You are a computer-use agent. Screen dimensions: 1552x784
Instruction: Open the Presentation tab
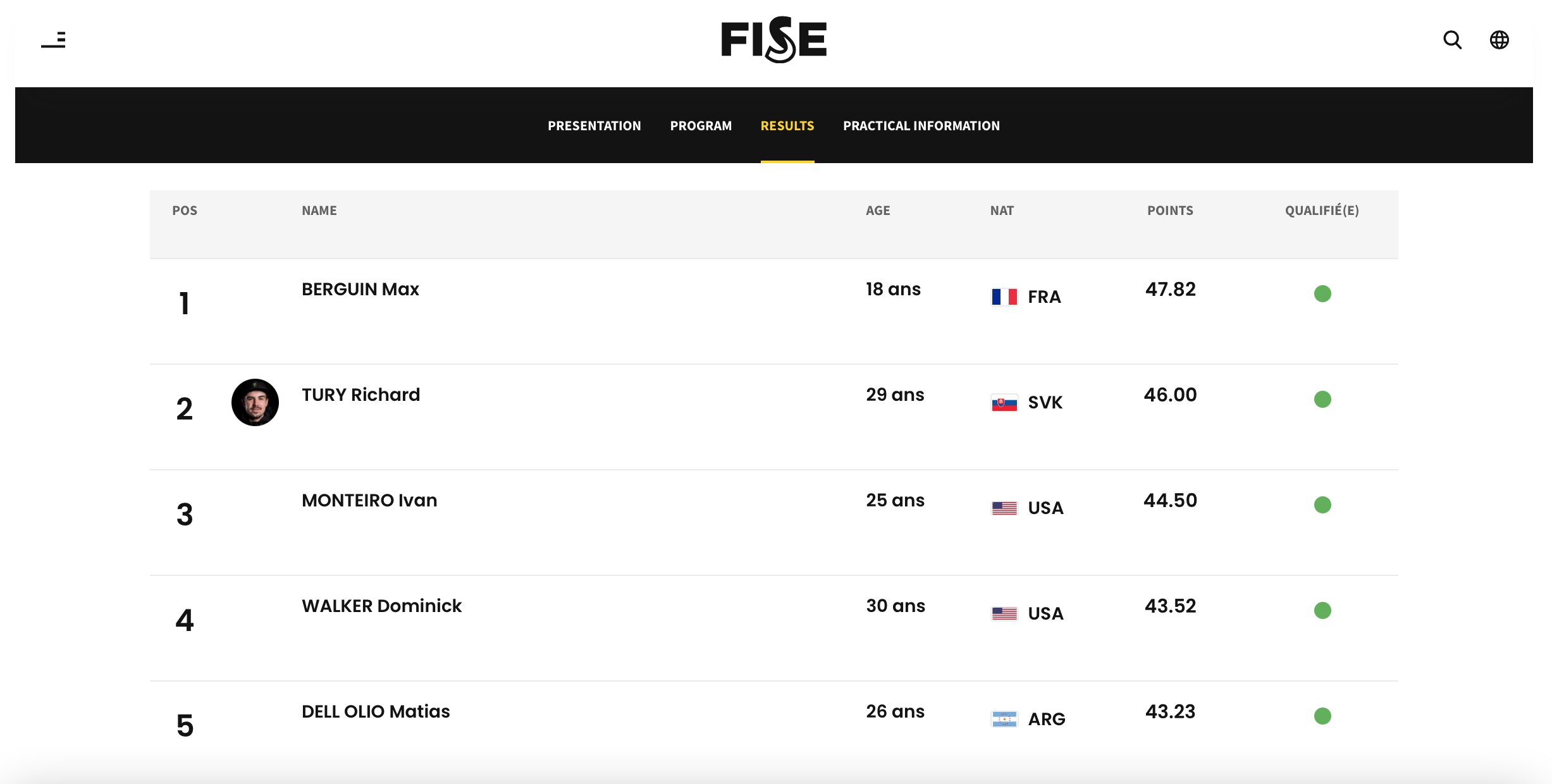point(594,126)
